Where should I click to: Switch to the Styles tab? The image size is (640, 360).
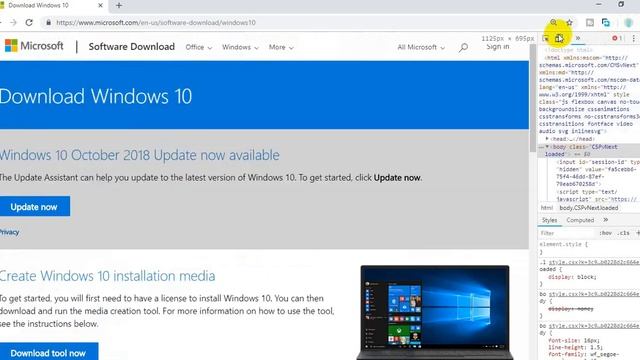(549, 220)
